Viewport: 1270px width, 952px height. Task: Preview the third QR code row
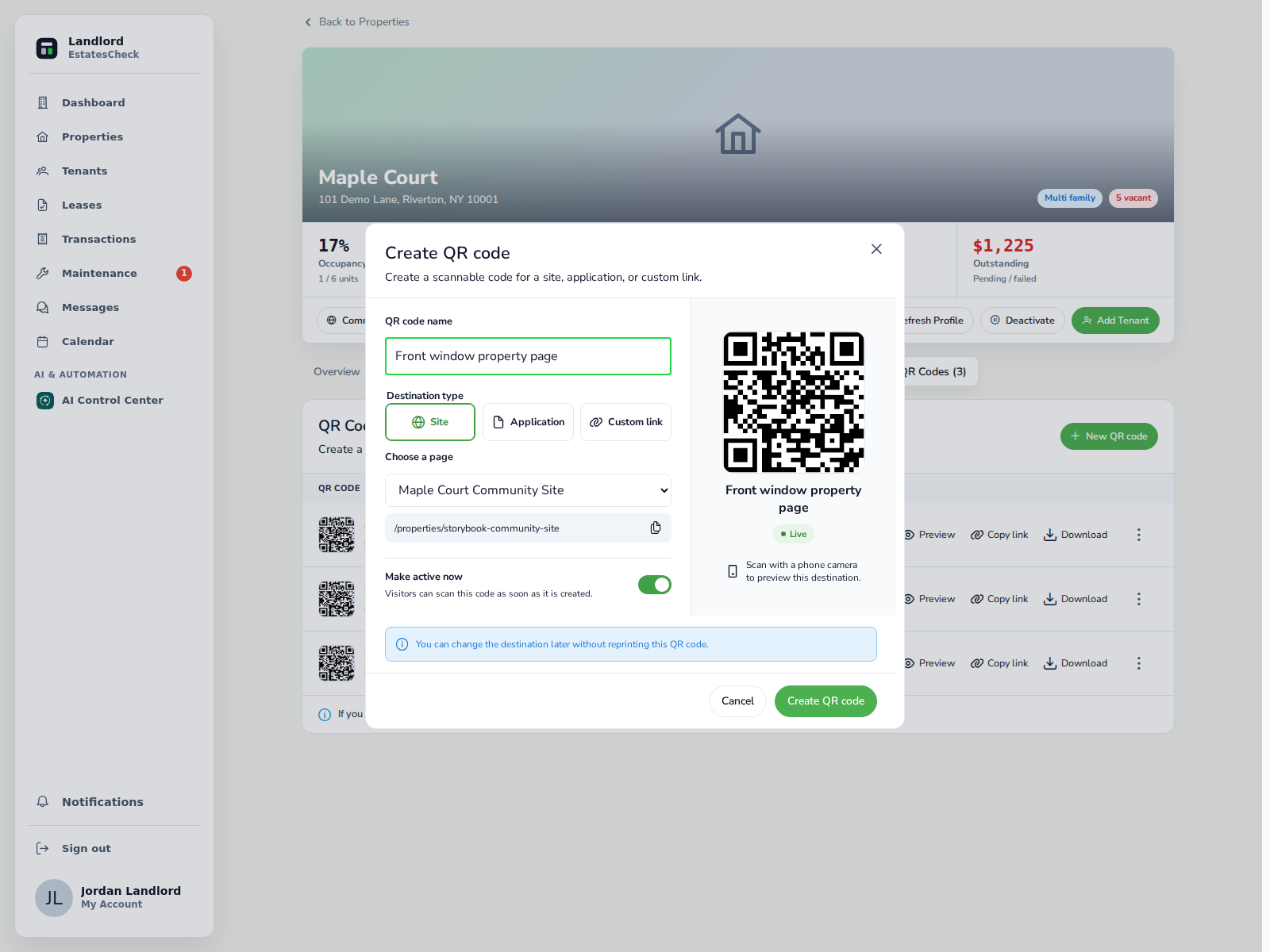click(x=929, y=663)
